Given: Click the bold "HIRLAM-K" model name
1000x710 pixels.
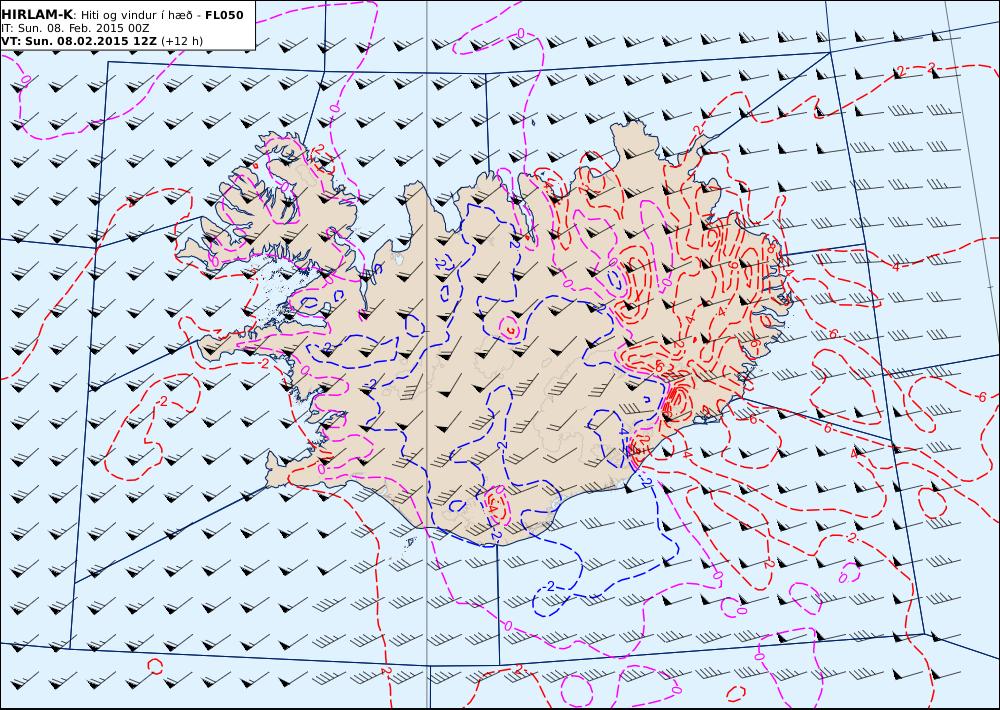Looking at the screenshot, I should tap(37, 15).
